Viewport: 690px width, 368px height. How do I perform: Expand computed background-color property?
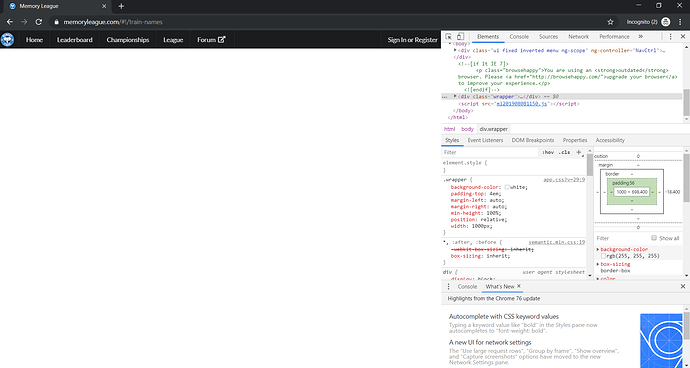[x=598, y=249]
